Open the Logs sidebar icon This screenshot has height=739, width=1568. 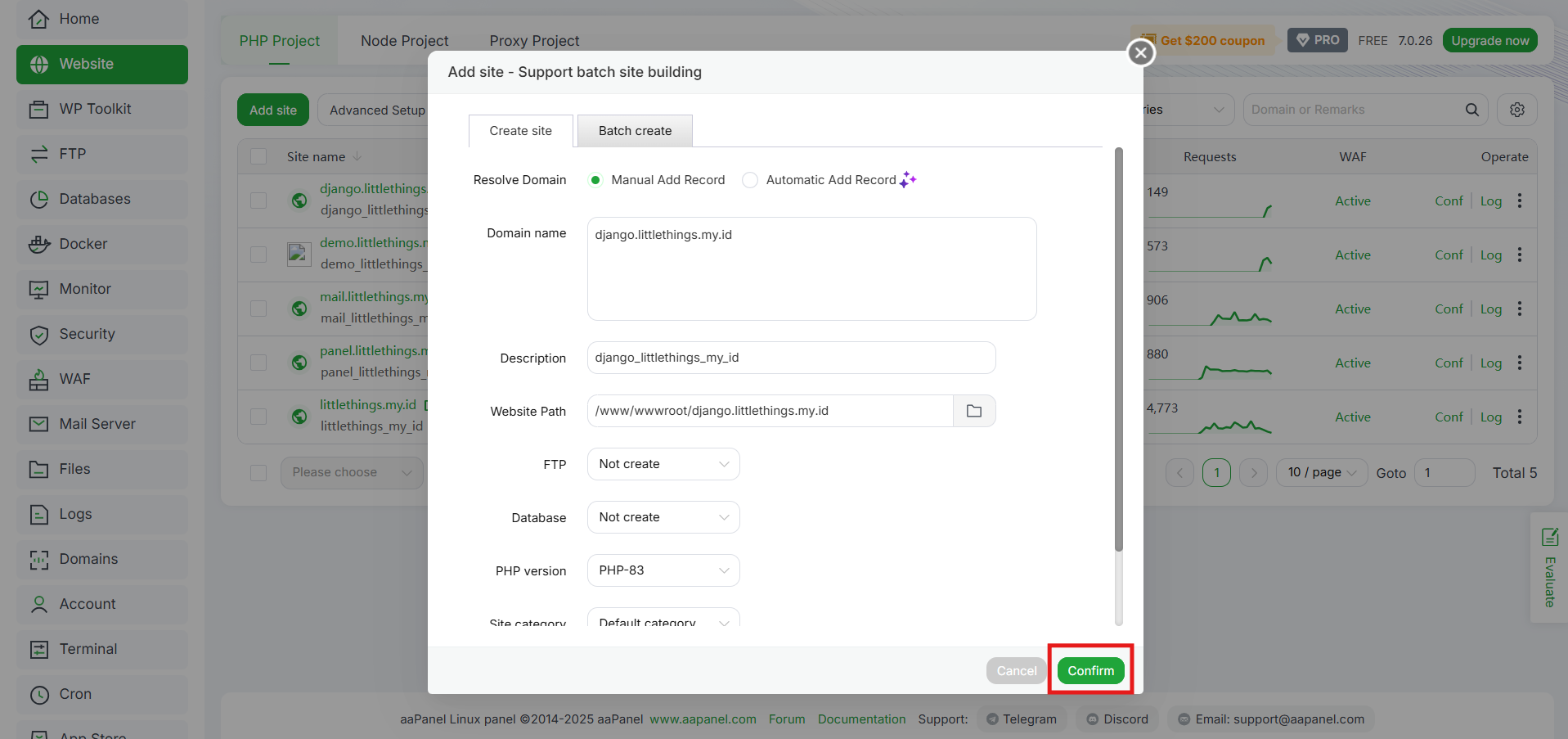coord(39,515)
